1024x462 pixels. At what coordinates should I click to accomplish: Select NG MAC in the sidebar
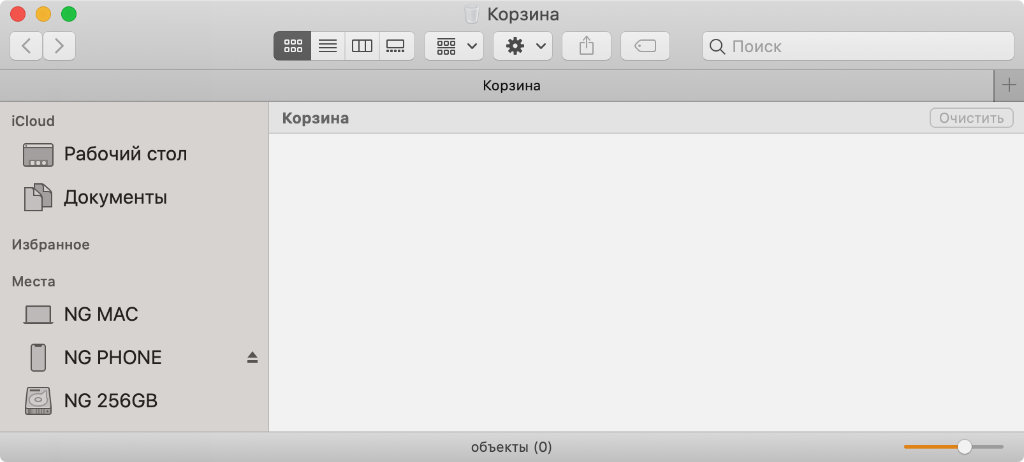tap(100, 314)
